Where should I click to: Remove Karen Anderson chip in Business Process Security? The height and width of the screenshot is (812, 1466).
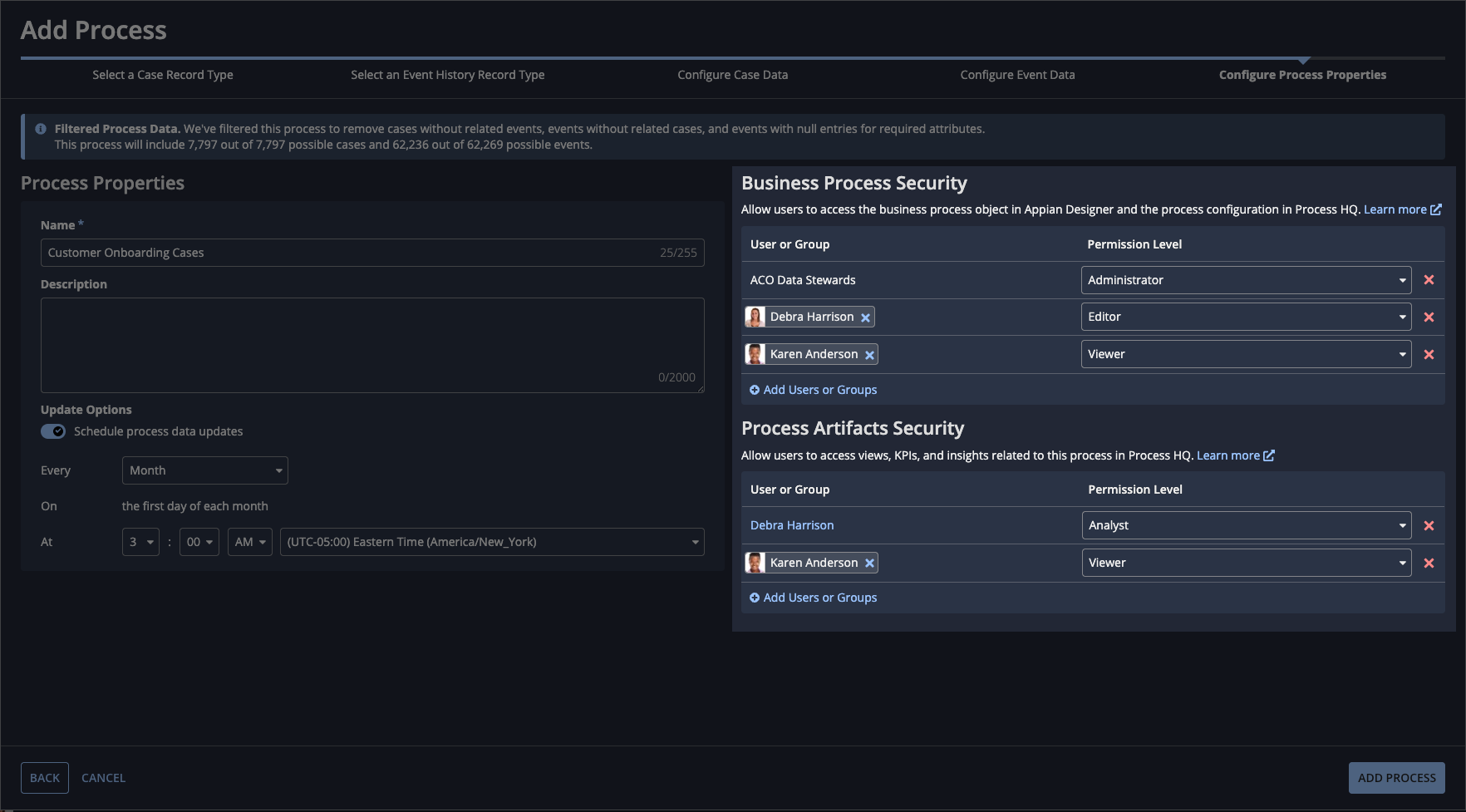click(x=869, y=355)
